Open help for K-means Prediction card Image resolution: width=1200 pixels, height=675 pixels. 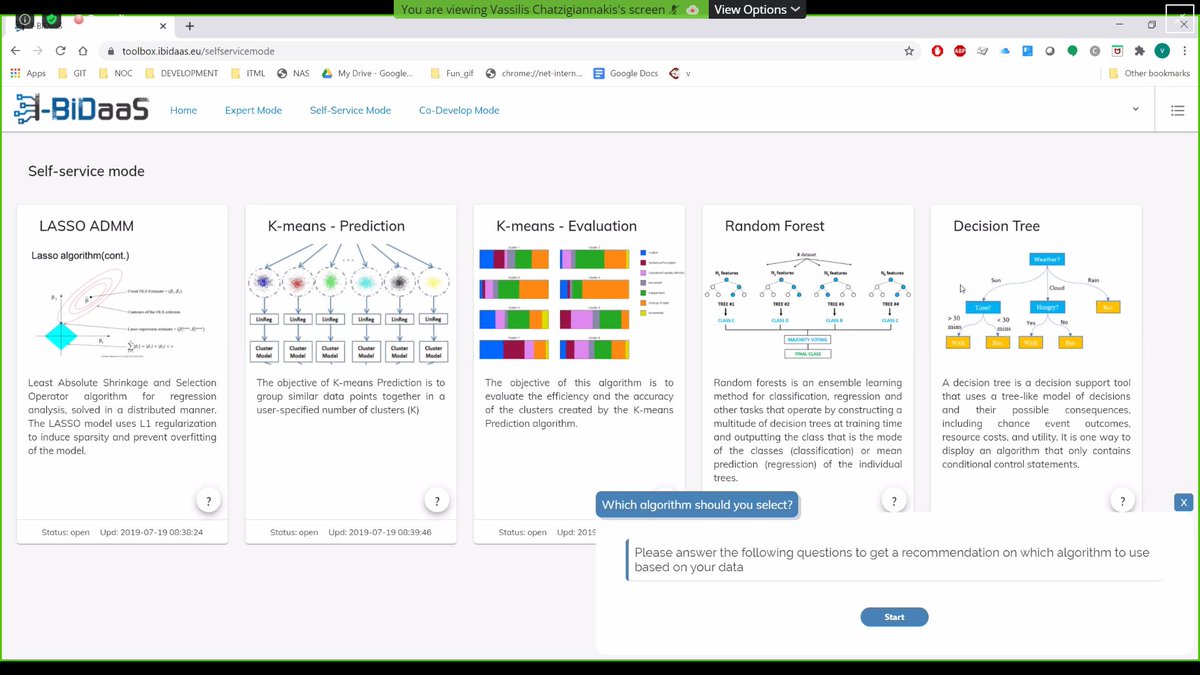[x=436, y=501]
